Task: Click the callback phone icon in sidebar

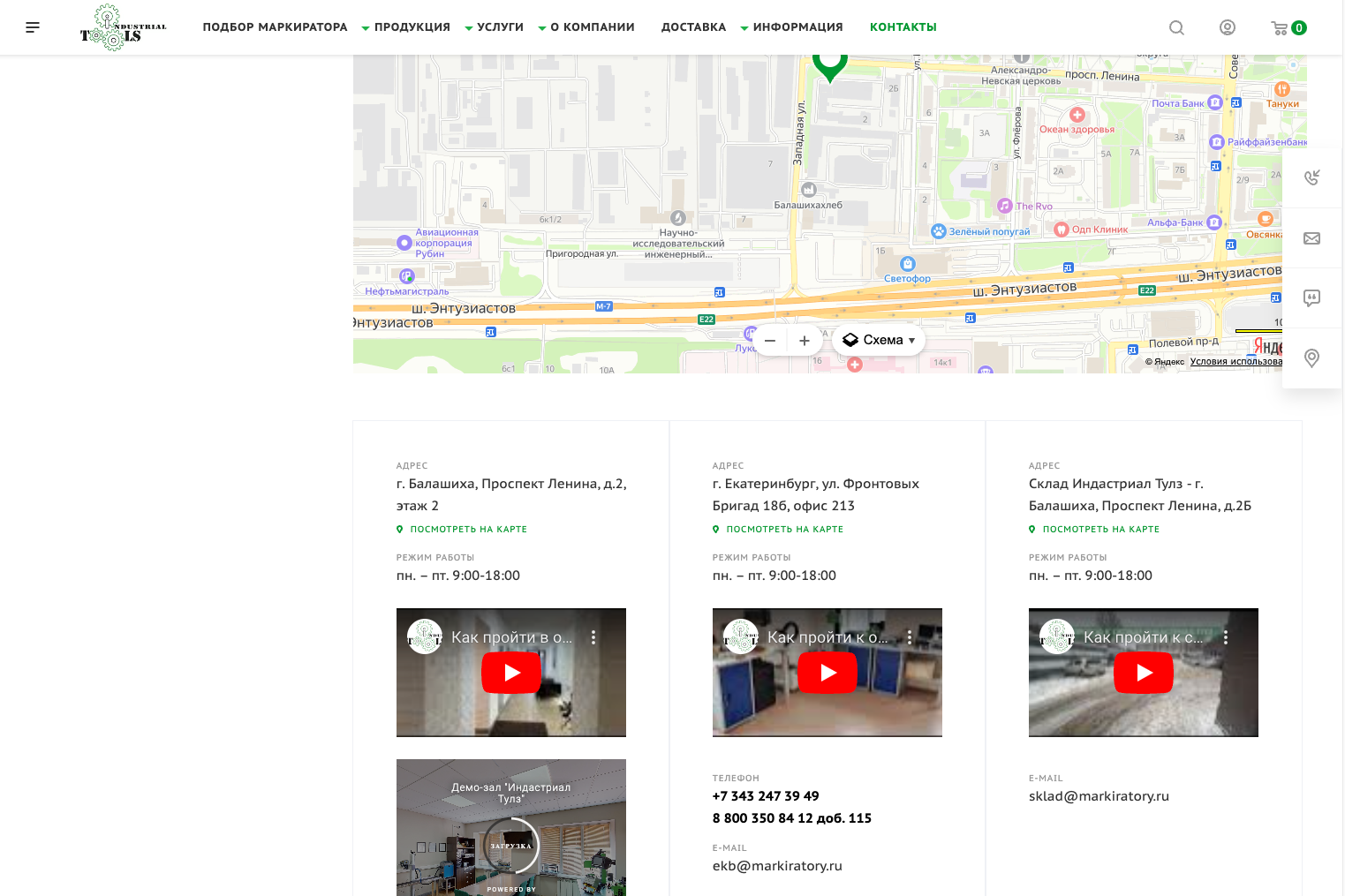Action: [1311, 177]
